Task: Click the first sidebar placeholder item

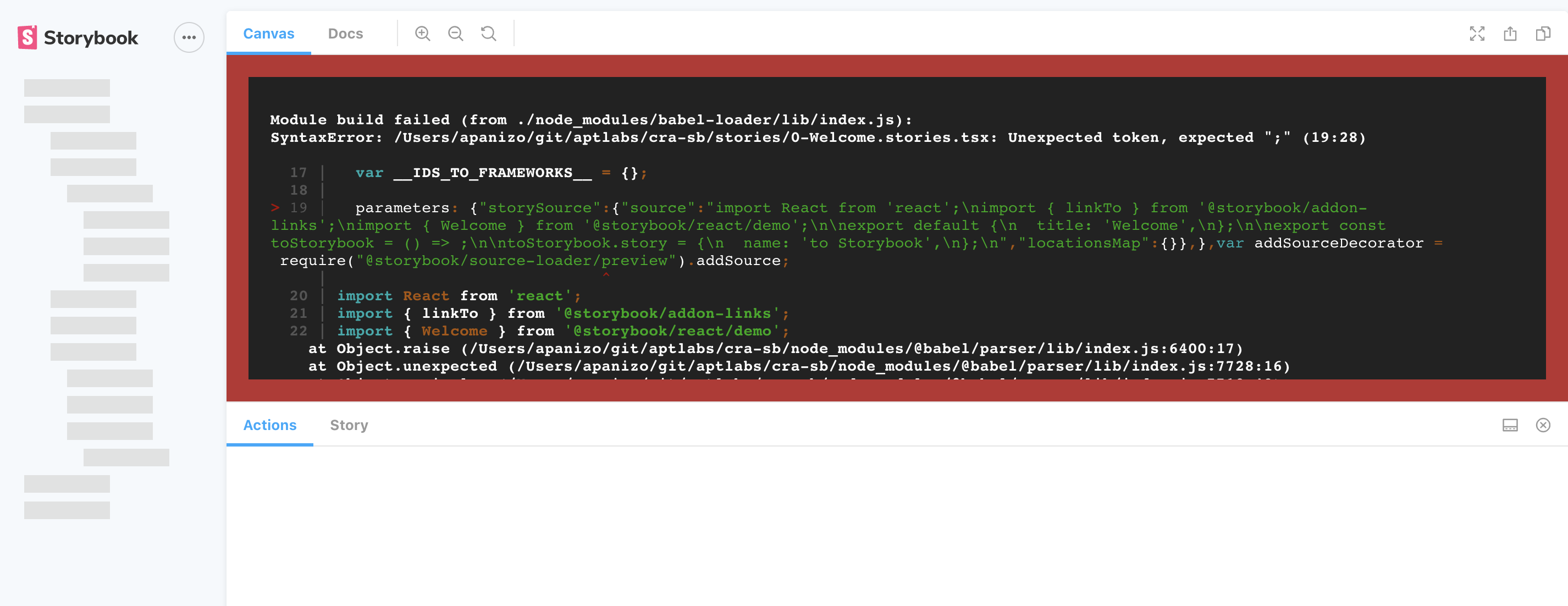Action: [x=67, y=87]
